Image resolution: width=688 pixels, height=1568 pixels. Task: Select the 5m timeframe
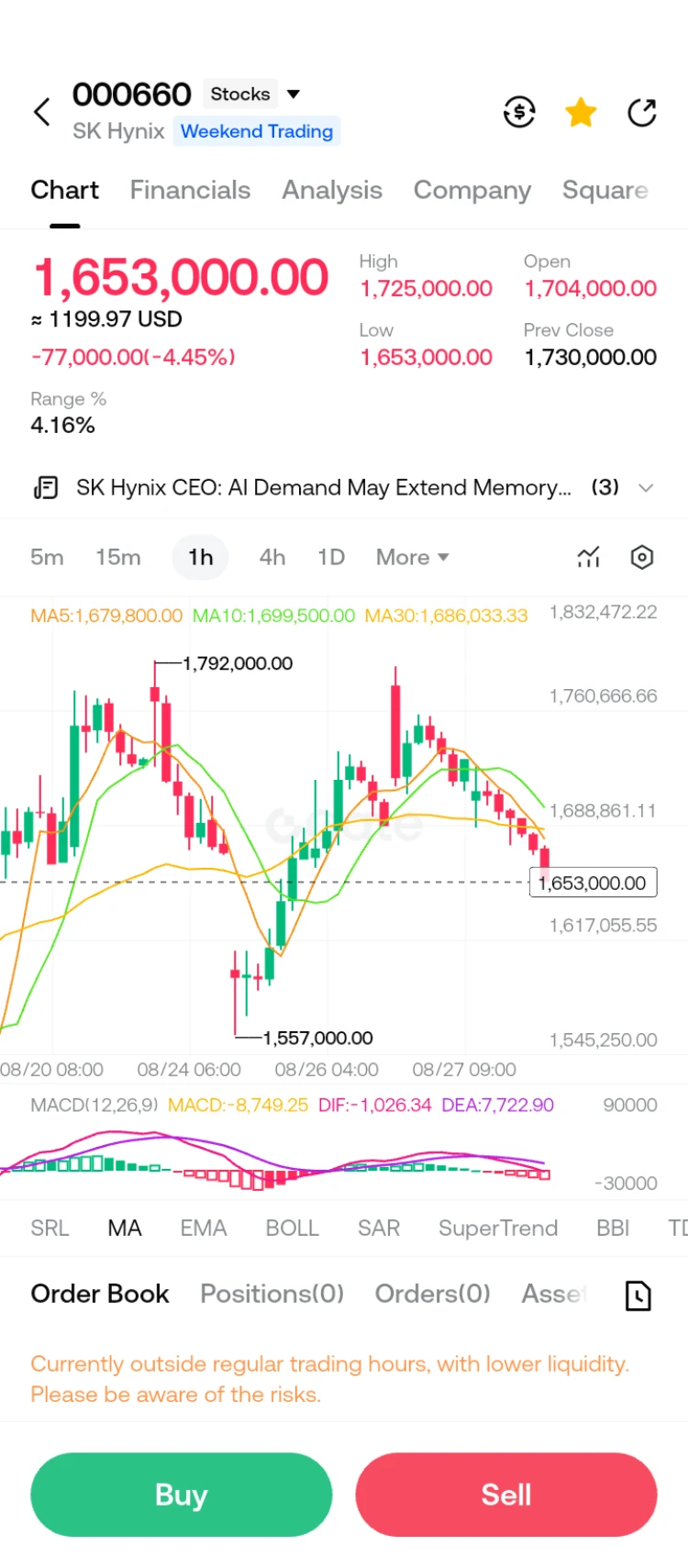click(x=47, y=557)
